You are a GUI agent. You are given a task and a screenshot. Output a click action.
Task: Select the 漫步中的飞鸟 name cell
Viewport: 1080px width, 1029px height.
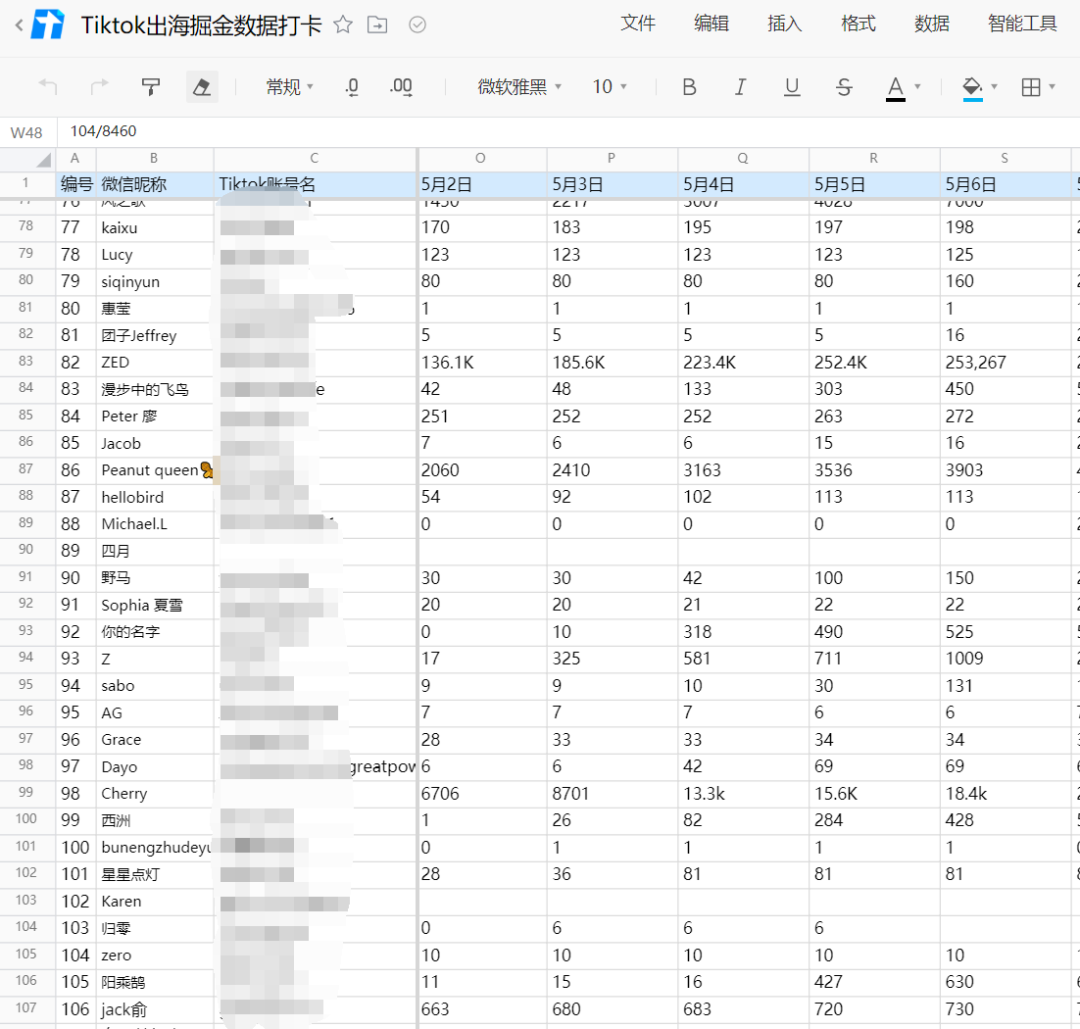[154, 390]
